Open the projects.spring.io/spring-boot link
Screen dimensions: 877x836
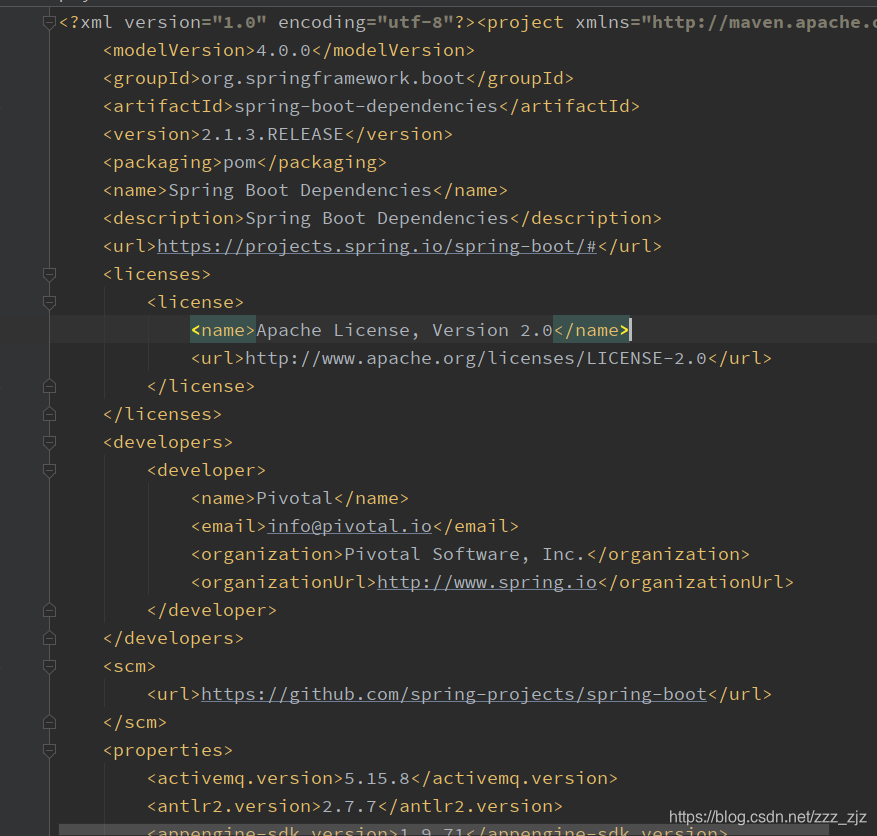[x=377, y=246]
